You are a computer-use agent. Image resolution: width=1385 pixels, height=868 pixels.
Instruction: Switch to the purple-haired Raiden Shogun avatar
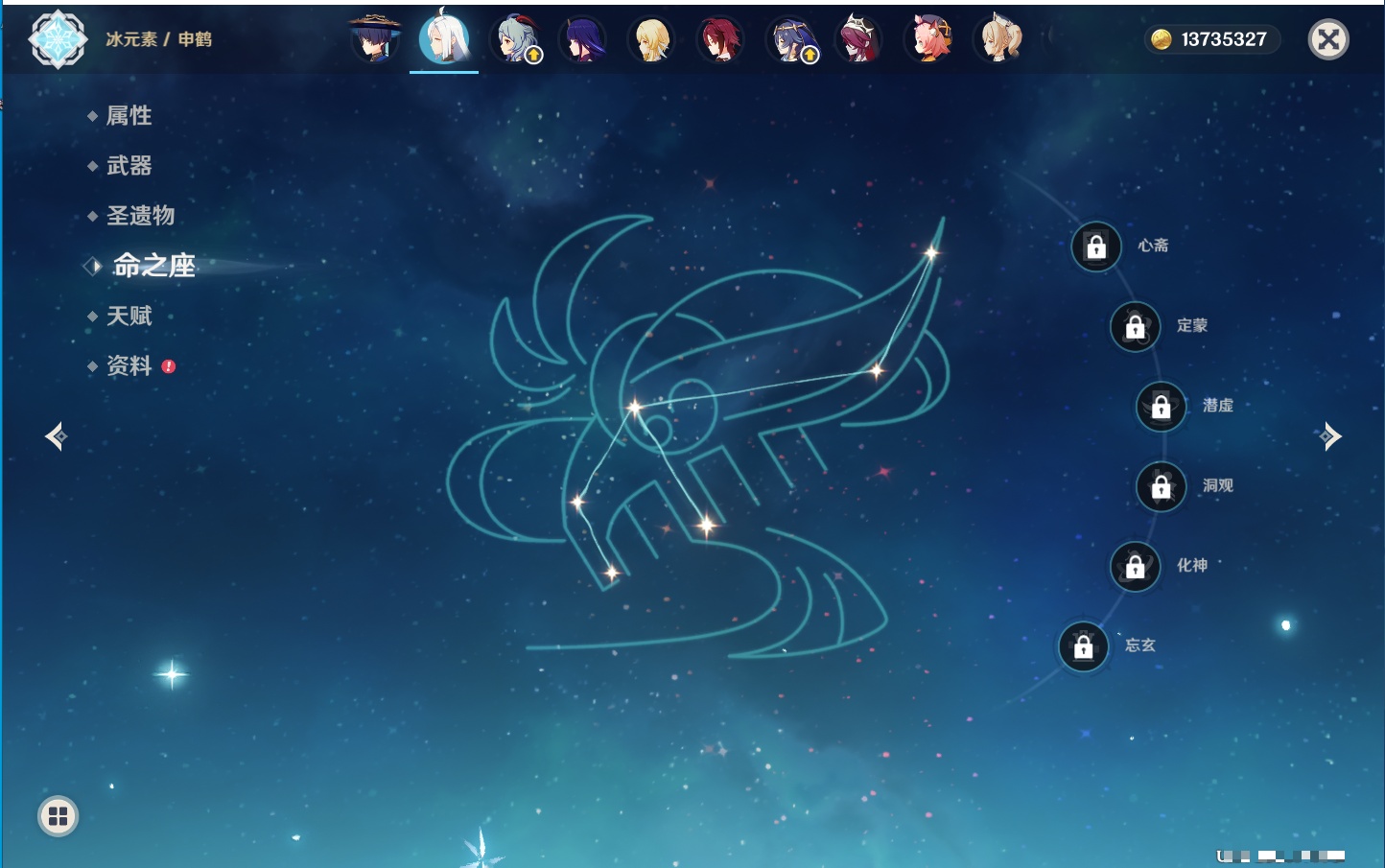click(x=582, y=39)
